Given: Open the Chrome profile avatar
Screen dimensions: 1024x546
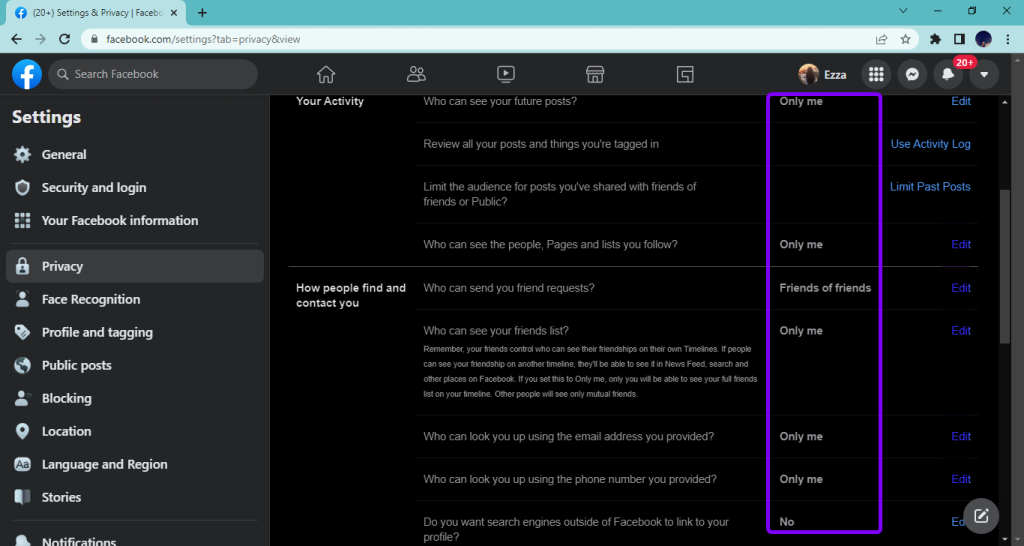Looking at the screenshot, I should coord(984,39).
